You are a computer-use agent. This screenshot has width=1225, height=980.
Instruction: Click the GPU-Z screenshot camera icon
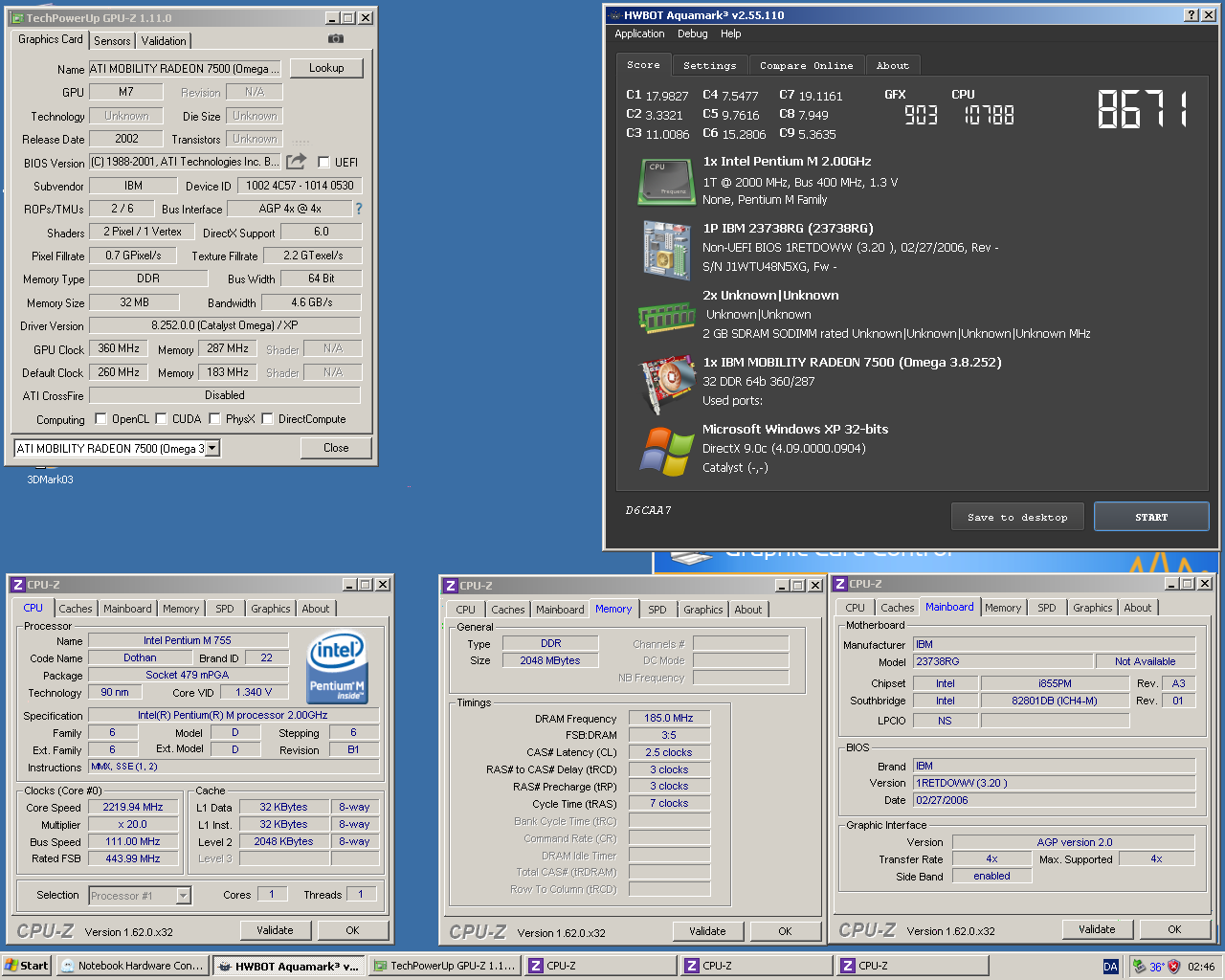[336, 39]
